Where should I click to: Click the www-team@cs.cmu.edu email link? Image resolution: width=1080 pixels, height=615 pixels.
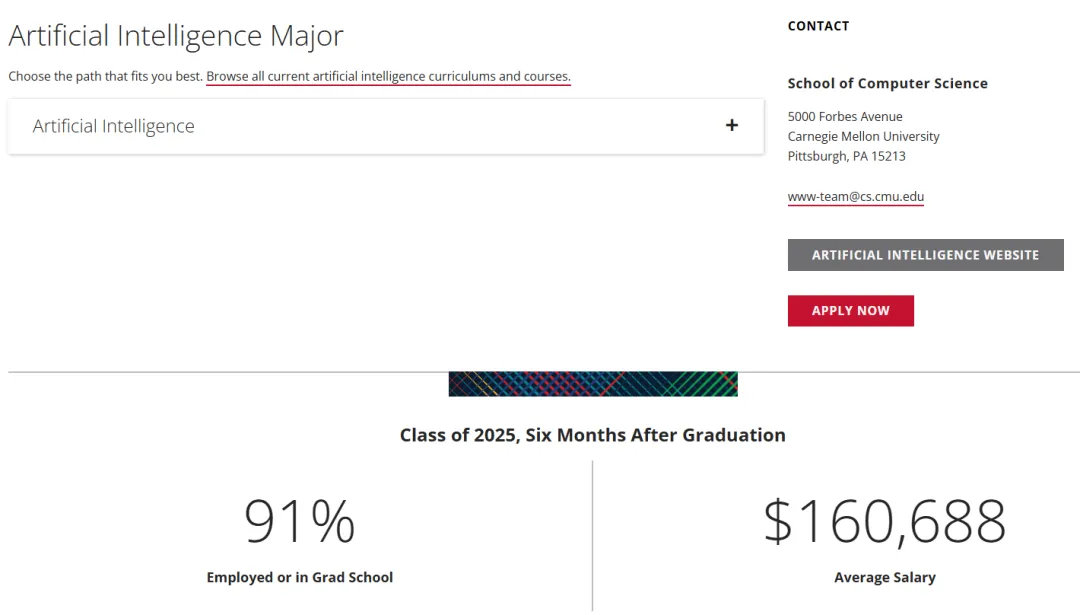point(855,197)
